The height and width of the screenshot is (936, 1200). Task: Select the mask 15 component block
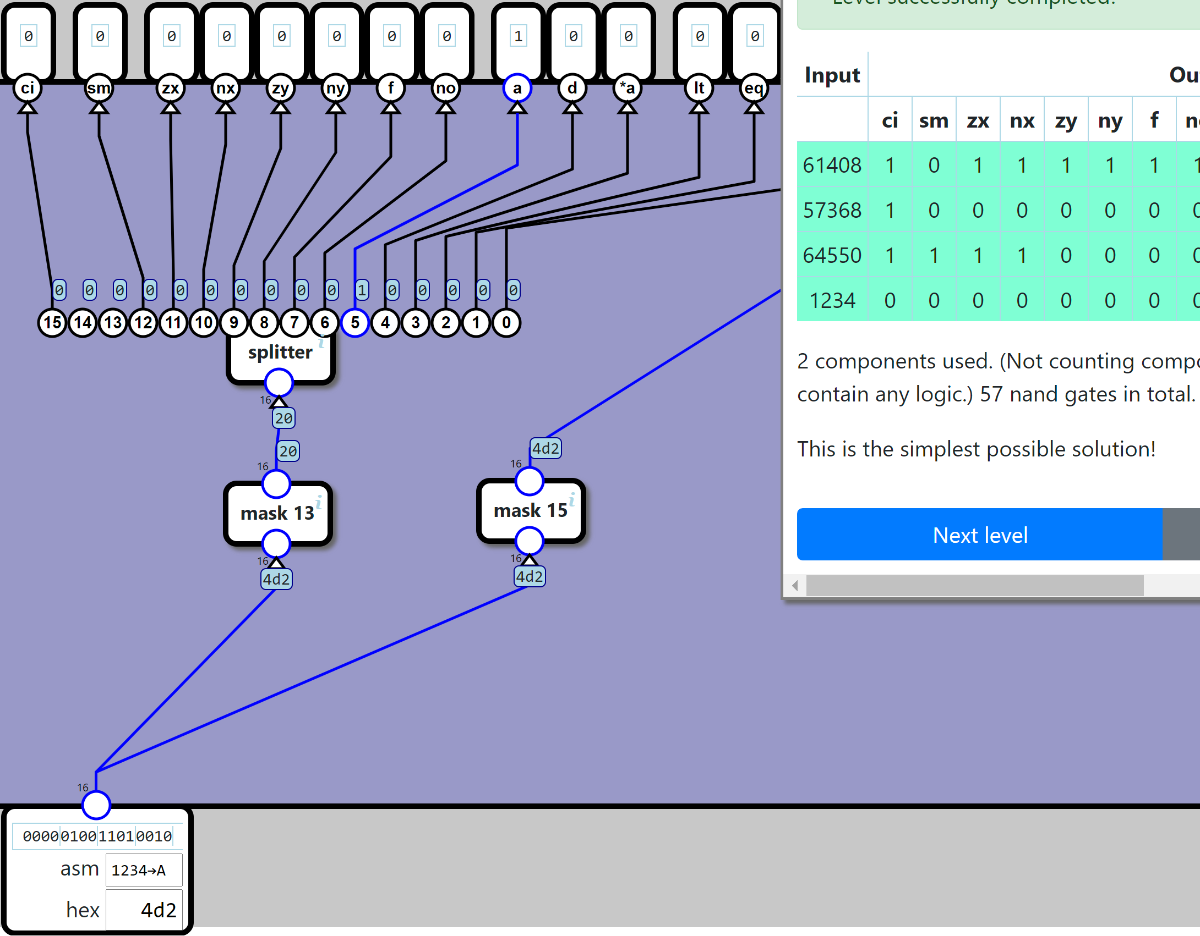point(530,511)
